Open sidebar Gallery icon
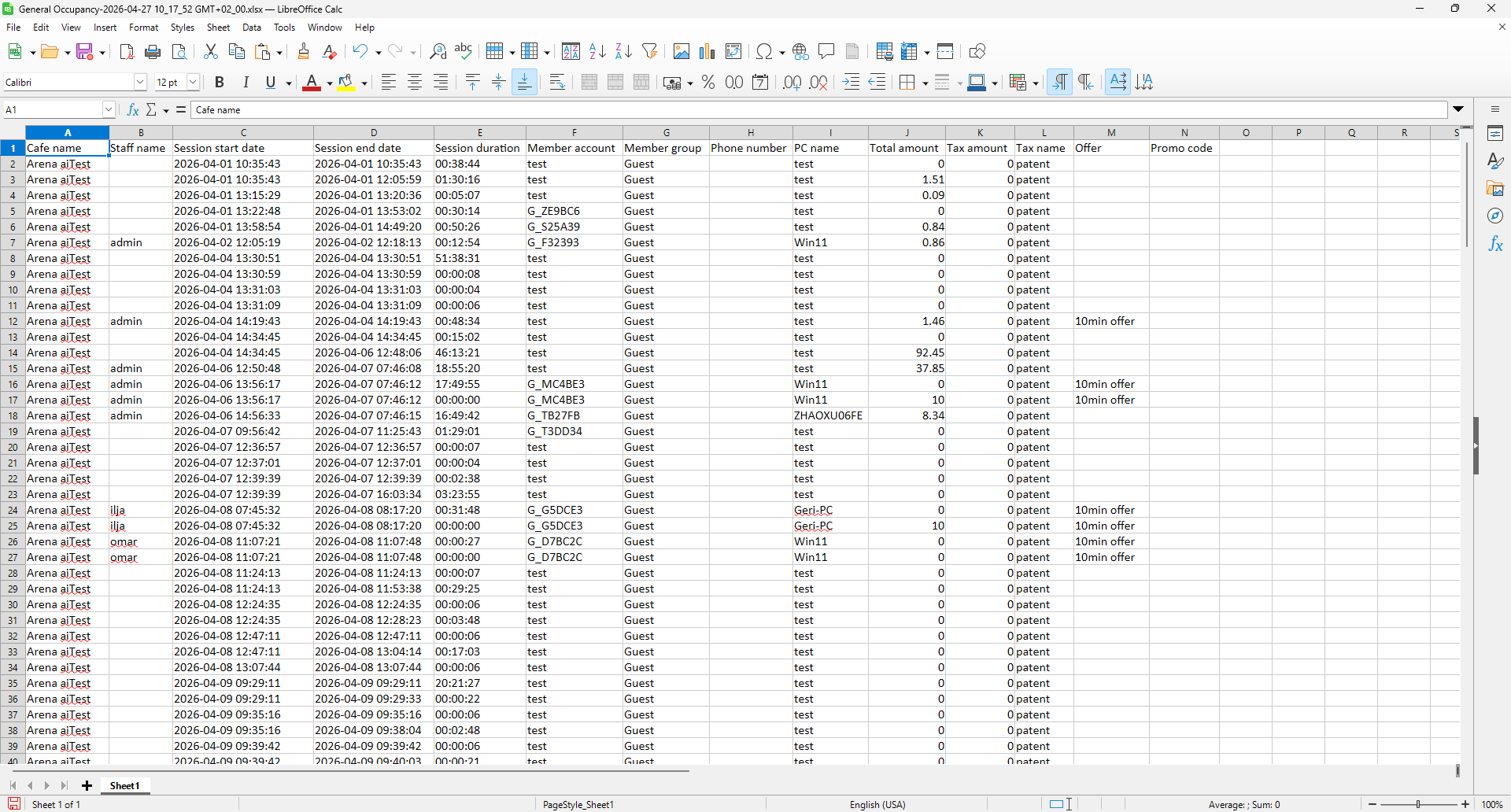 [x=1495, y=189]
